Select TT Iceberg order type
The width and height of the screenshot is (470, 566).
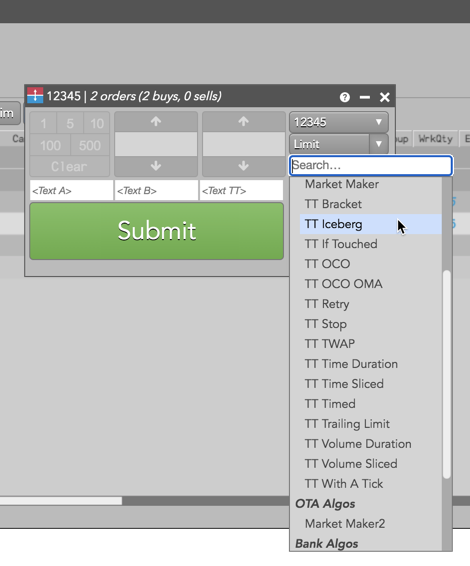click(370, 224)
